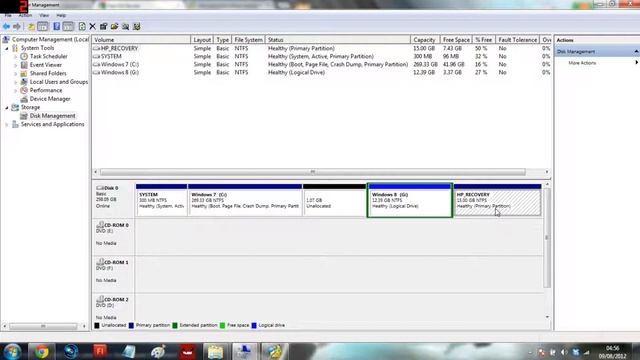Screen dimensions: 640x360
Task: Toggle the Show/Hide Action Pane icon
Action: click(x=68, y=27)
